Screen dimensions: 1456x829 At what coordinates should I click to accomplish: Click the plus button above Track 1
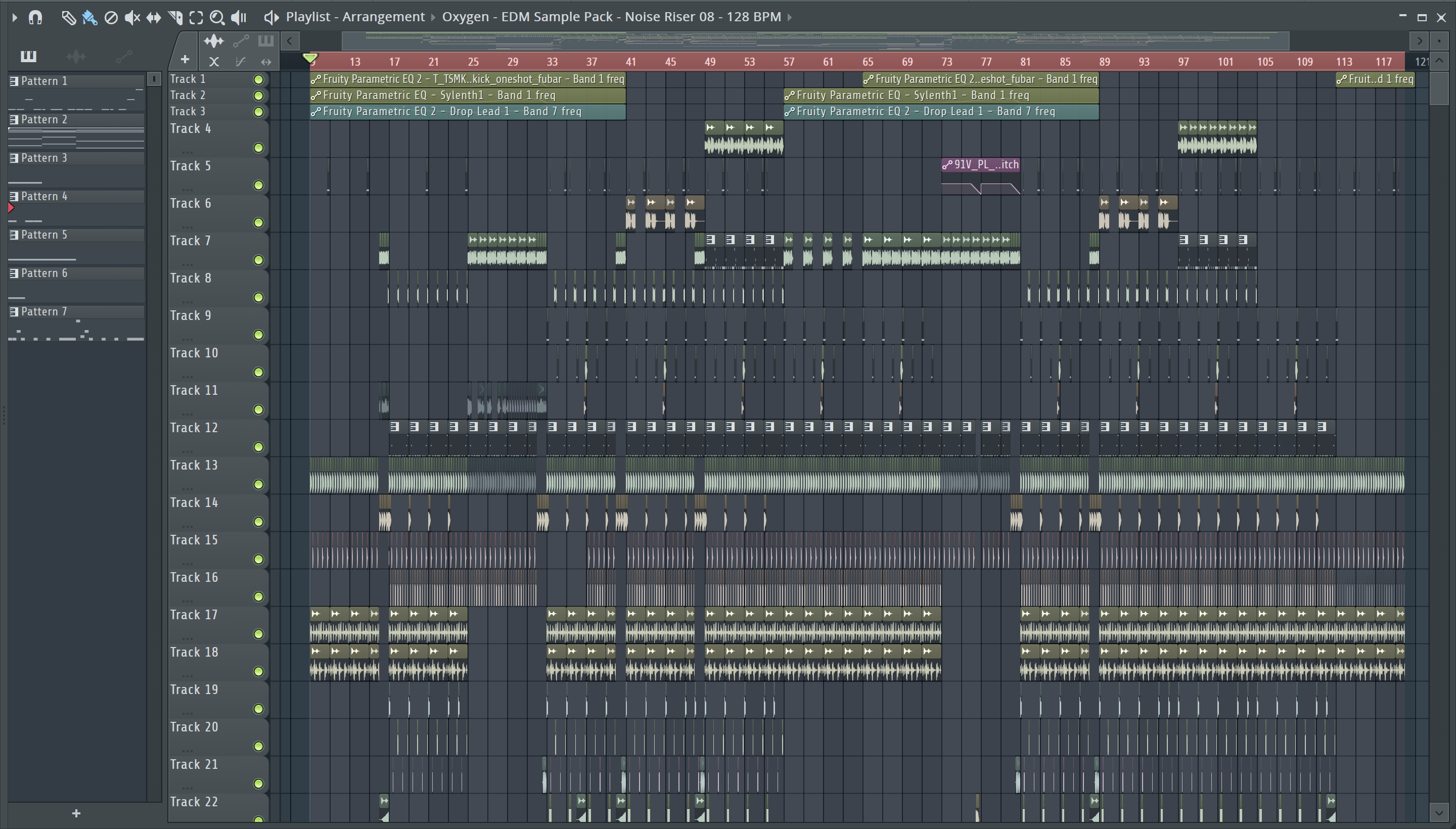pyautogui.click(x=185, y=59)
